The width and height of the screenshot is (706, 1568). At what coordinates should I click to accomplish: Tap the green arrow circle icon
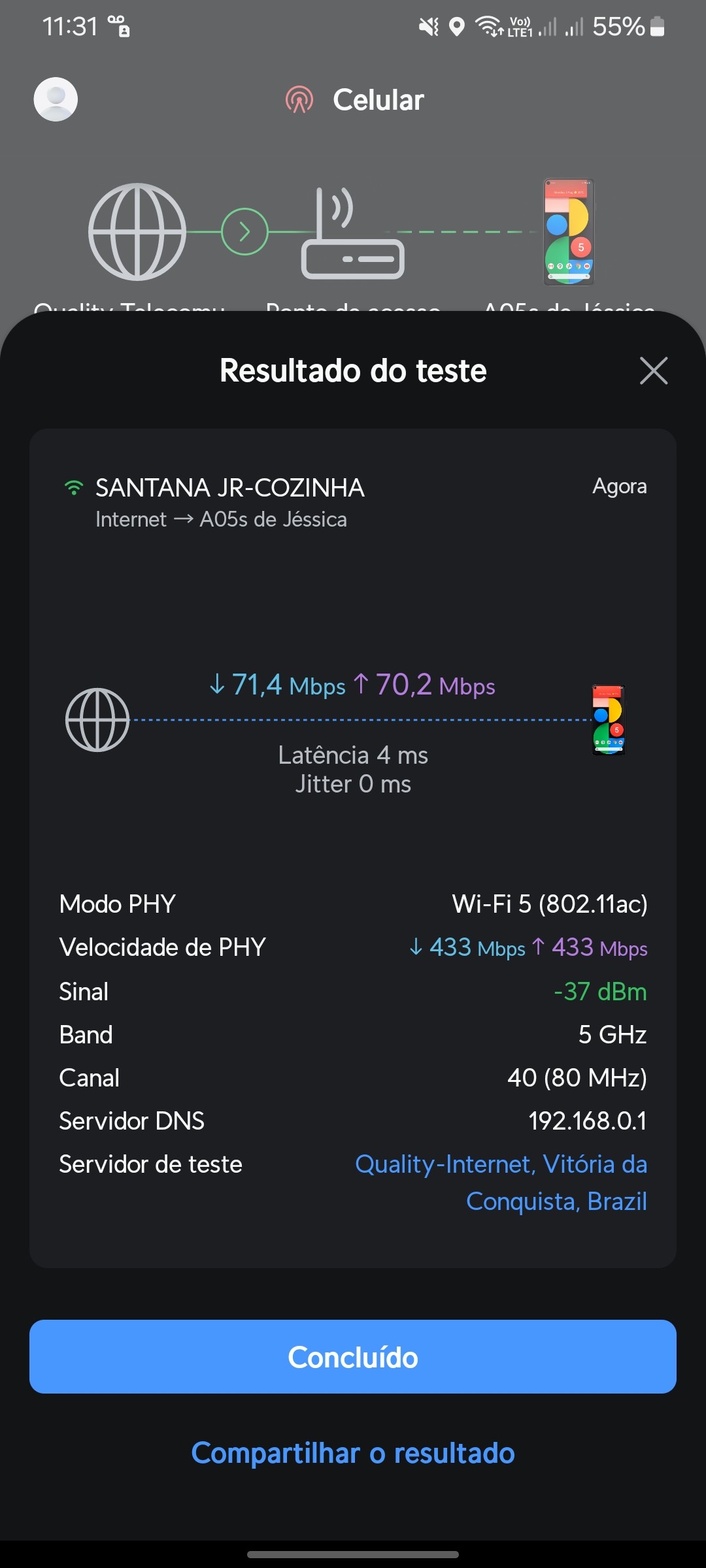pos(244,232)
